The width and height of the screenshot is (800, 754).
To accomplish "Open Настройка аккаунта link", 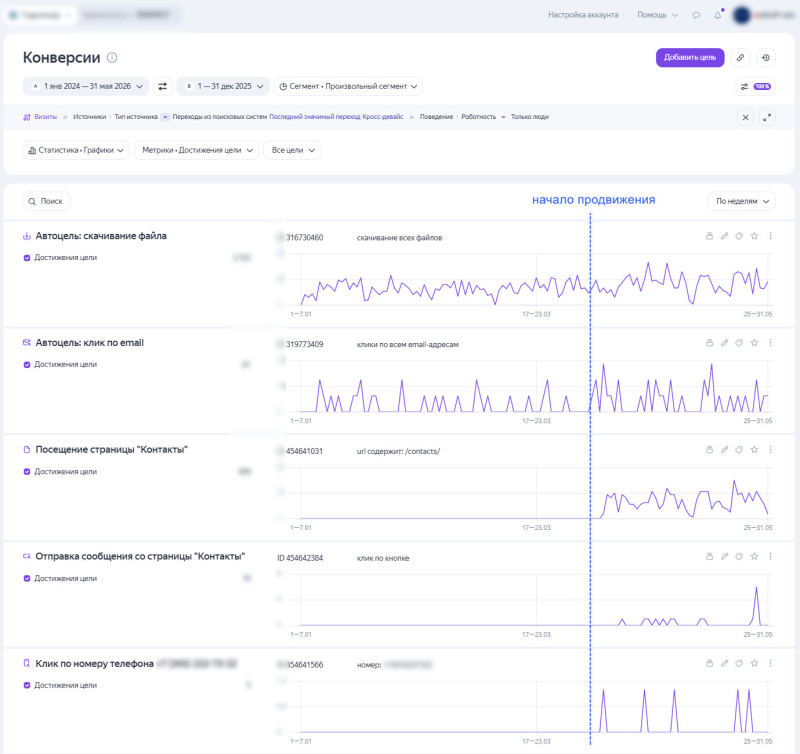I will (583, 15).
